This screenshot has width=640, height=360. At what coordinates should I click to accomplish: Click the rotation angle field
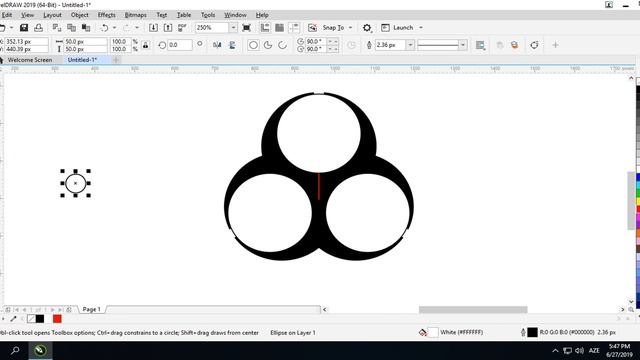point(180,45)
